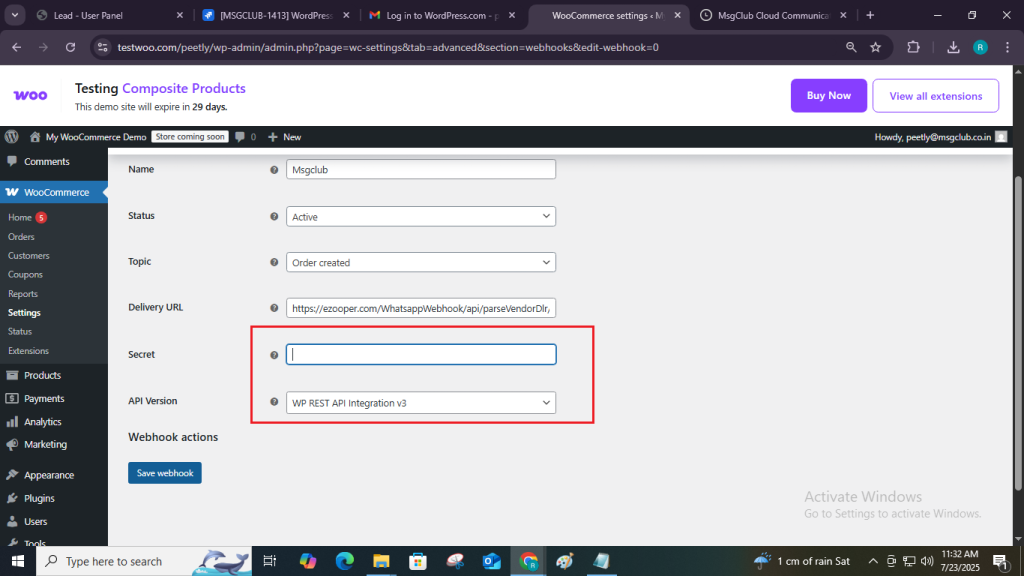The width and height of the screenshot is (1024, 576).
Task: Bookmark this page with the star
Action: [876, 47]
